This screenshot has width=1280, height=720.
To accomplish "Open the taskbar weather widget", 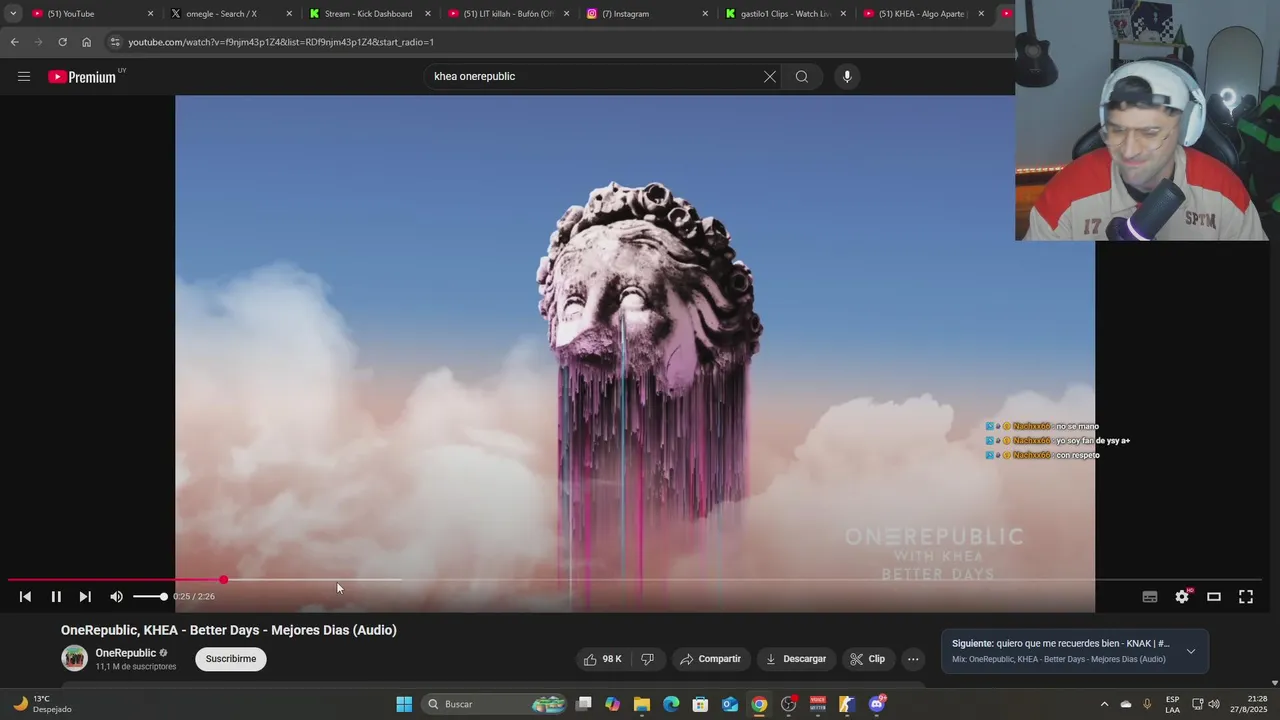I will (x=42, y=704).
